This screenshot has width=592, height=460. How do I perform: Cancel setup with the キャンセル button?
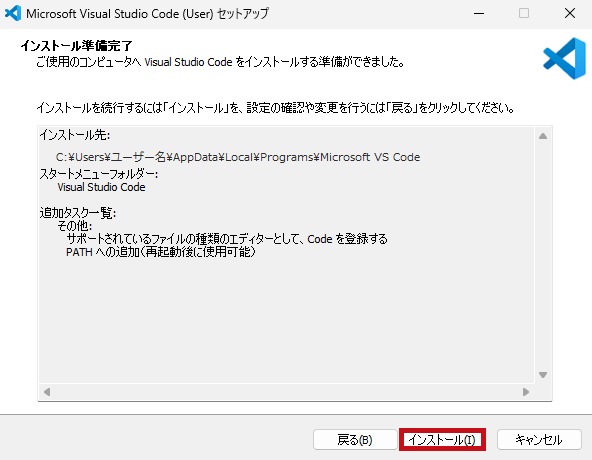[x=539, y=440]
